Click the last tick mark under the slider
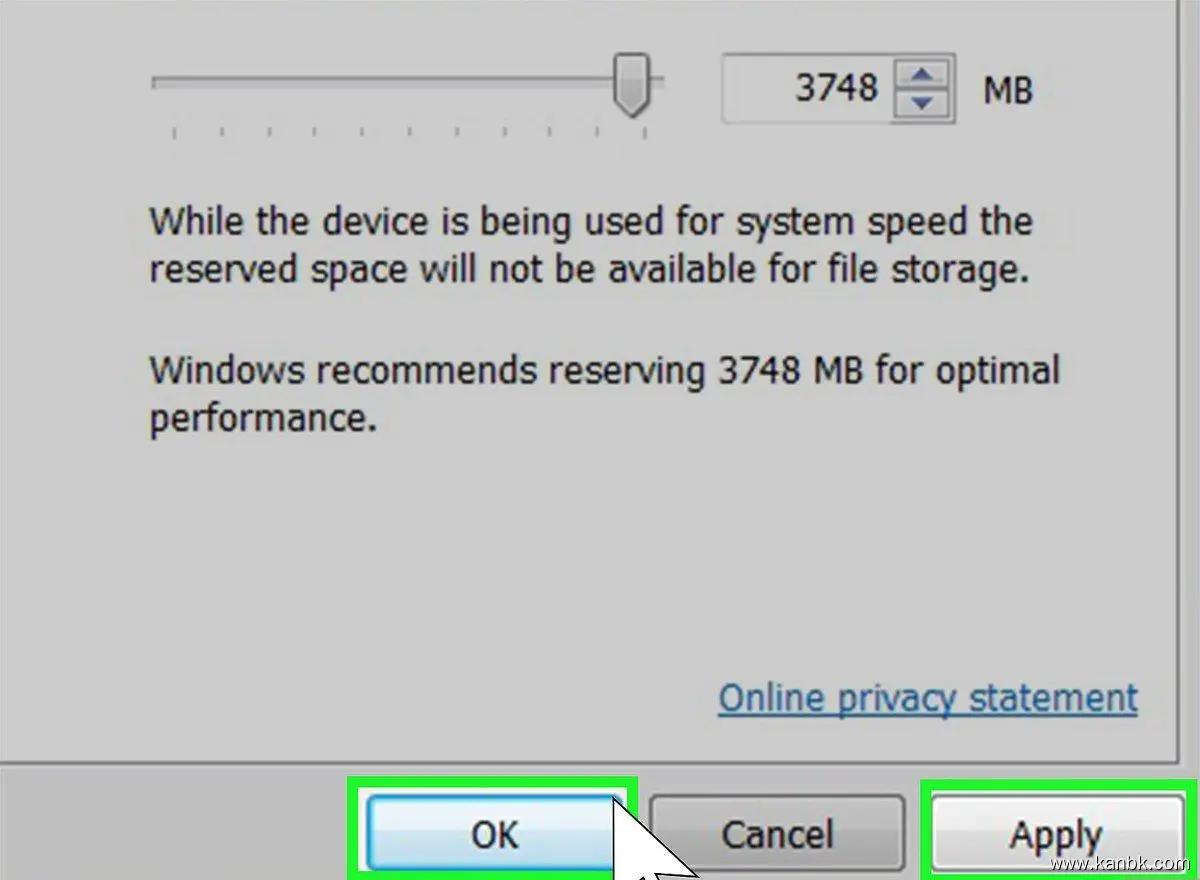Screen dimensions: 1200x880 (645, 132)
